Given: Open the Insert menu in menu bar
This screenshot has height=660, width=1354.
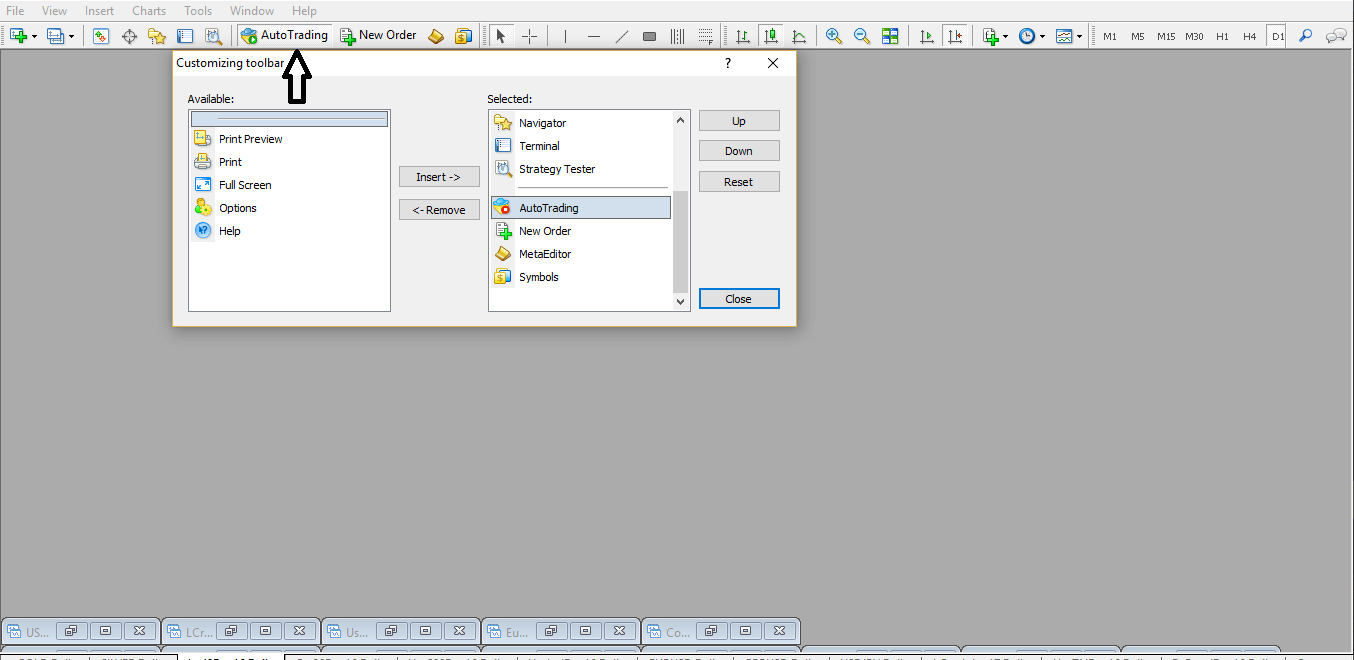Looking at the screenshot, I should click(x=99, y=10).
